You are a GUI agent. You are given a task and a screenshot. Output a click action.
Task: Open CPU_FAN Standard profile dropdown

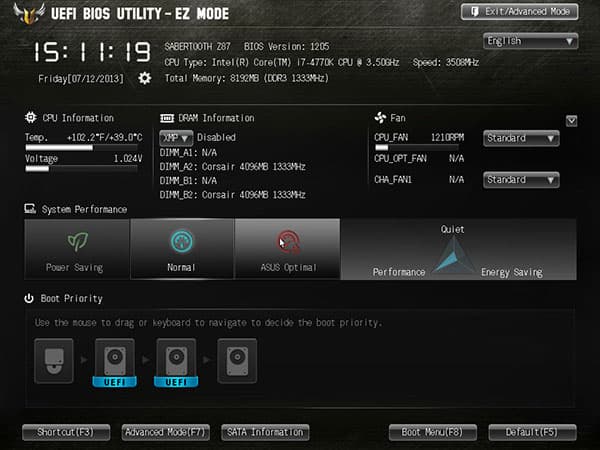pyautogui.click(x=521, y=138)
